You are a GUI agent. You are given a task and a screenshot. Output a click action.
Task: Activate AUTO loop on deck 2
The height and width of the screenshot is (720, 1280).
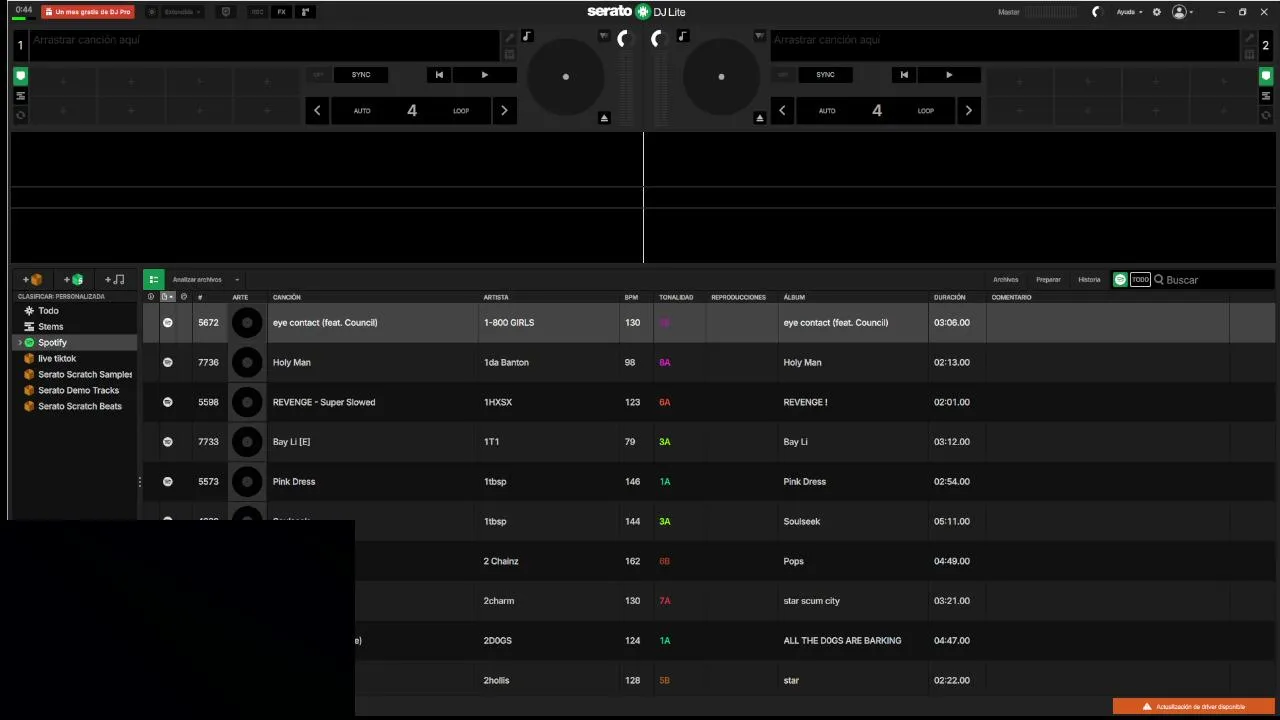[827, 111]
